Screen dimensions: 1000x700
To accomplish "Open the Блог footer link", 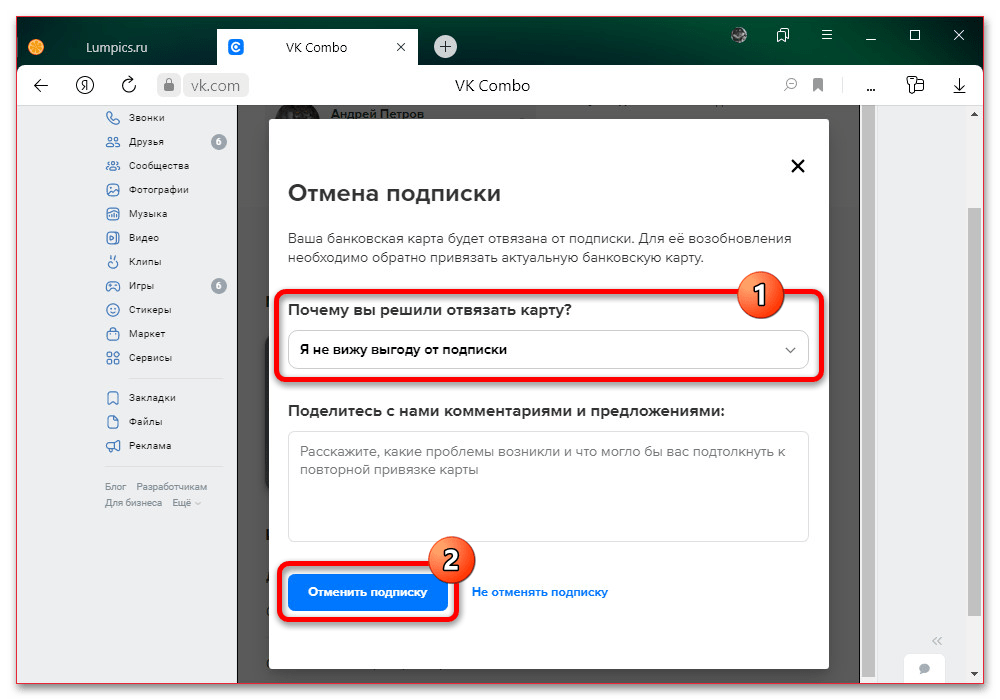I will click(x=115, y=487).
